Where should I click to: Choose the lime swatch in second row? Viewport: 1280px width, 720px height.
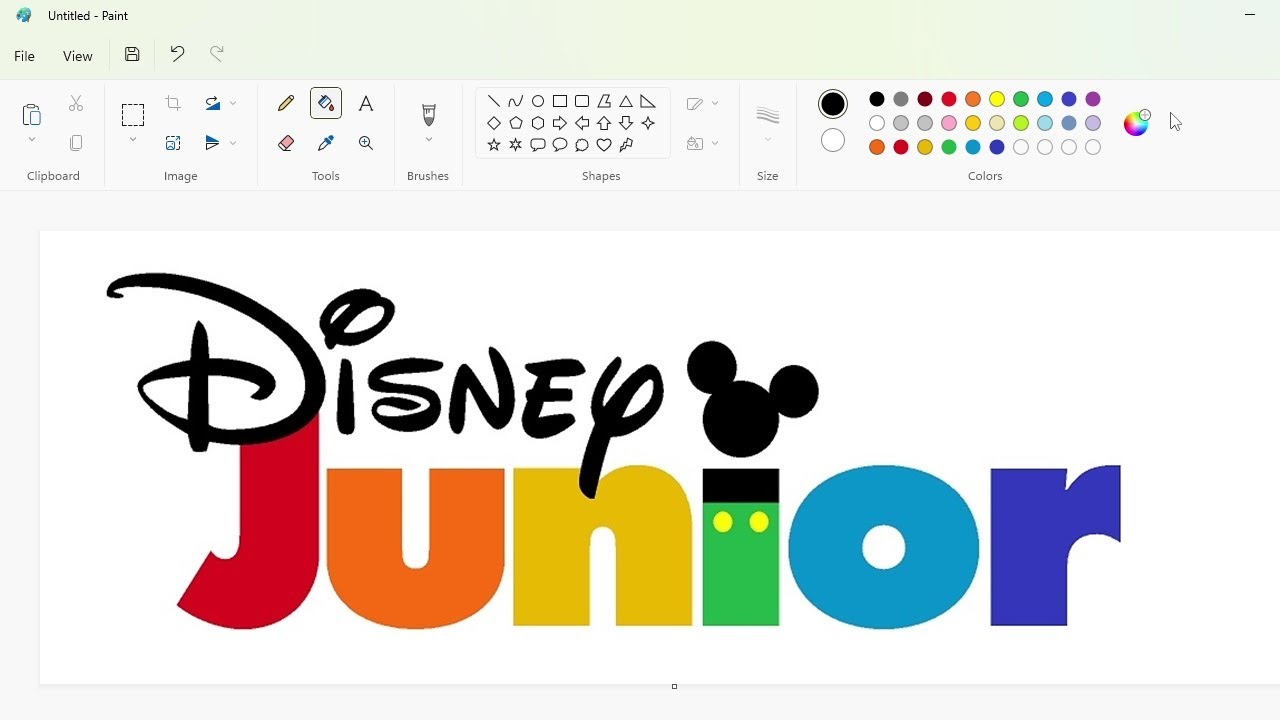[x=1021, y=123]
